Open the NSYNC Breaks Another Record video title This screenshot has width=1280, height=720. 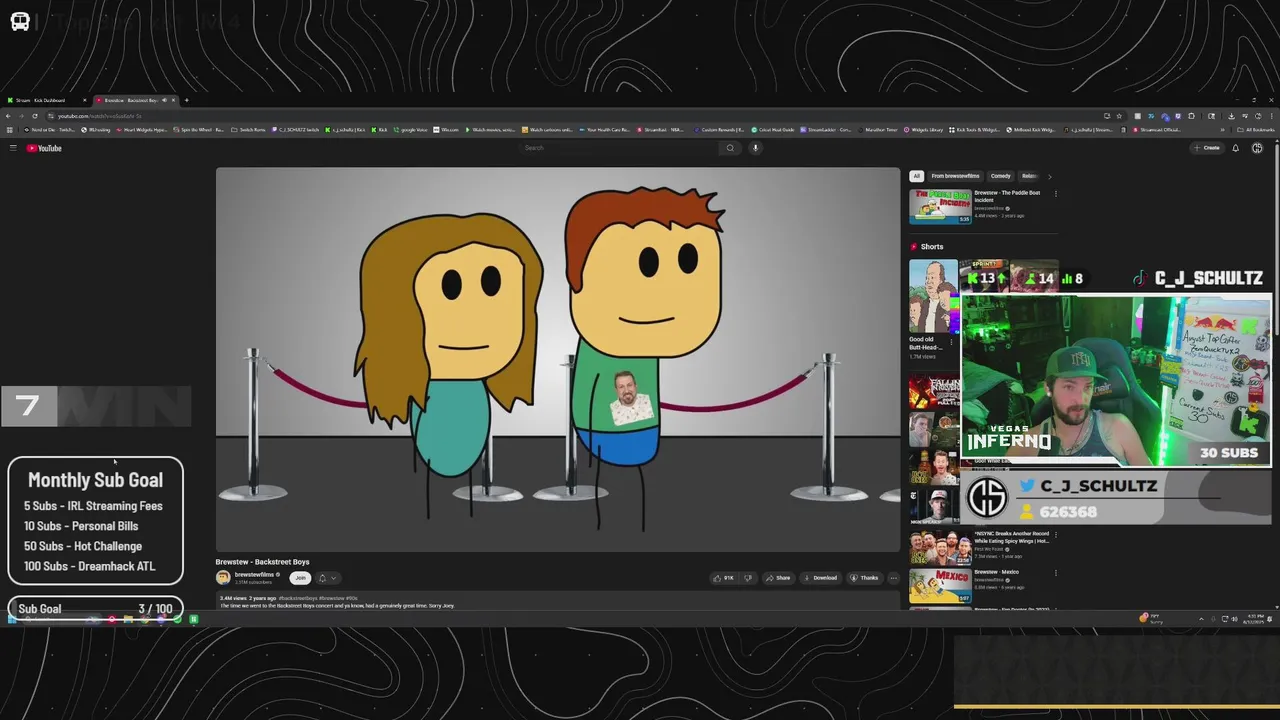(x=1011, y=537)
